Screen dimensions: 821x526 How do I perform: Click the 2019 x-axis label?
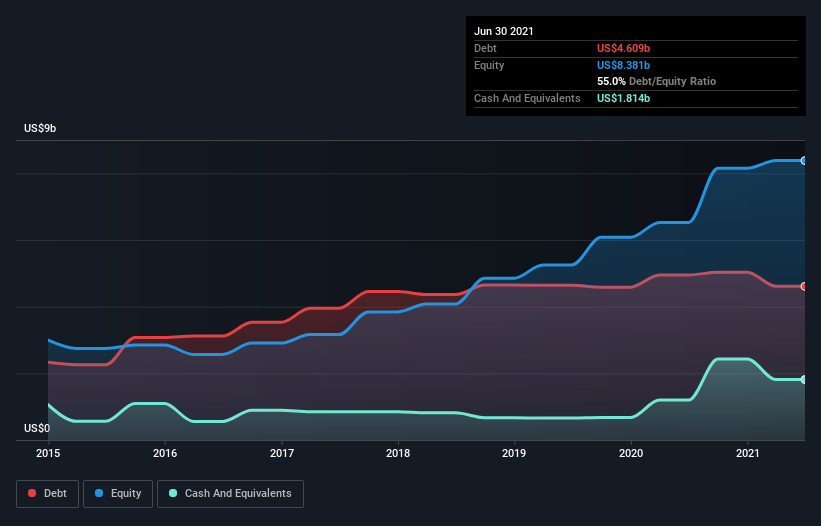[x=514, y=453]
